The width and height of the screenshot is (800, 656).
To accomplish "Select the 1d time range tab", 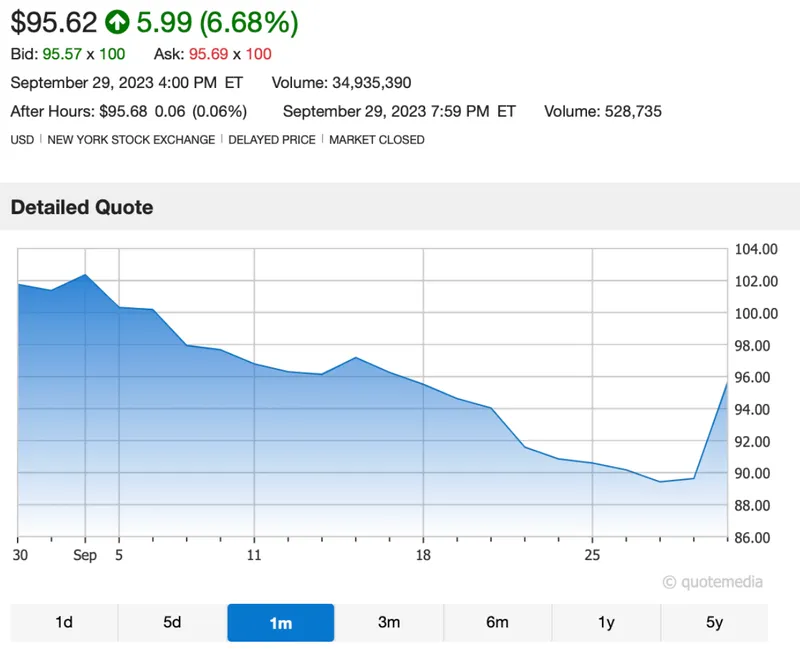I will [x=64, y=622].
